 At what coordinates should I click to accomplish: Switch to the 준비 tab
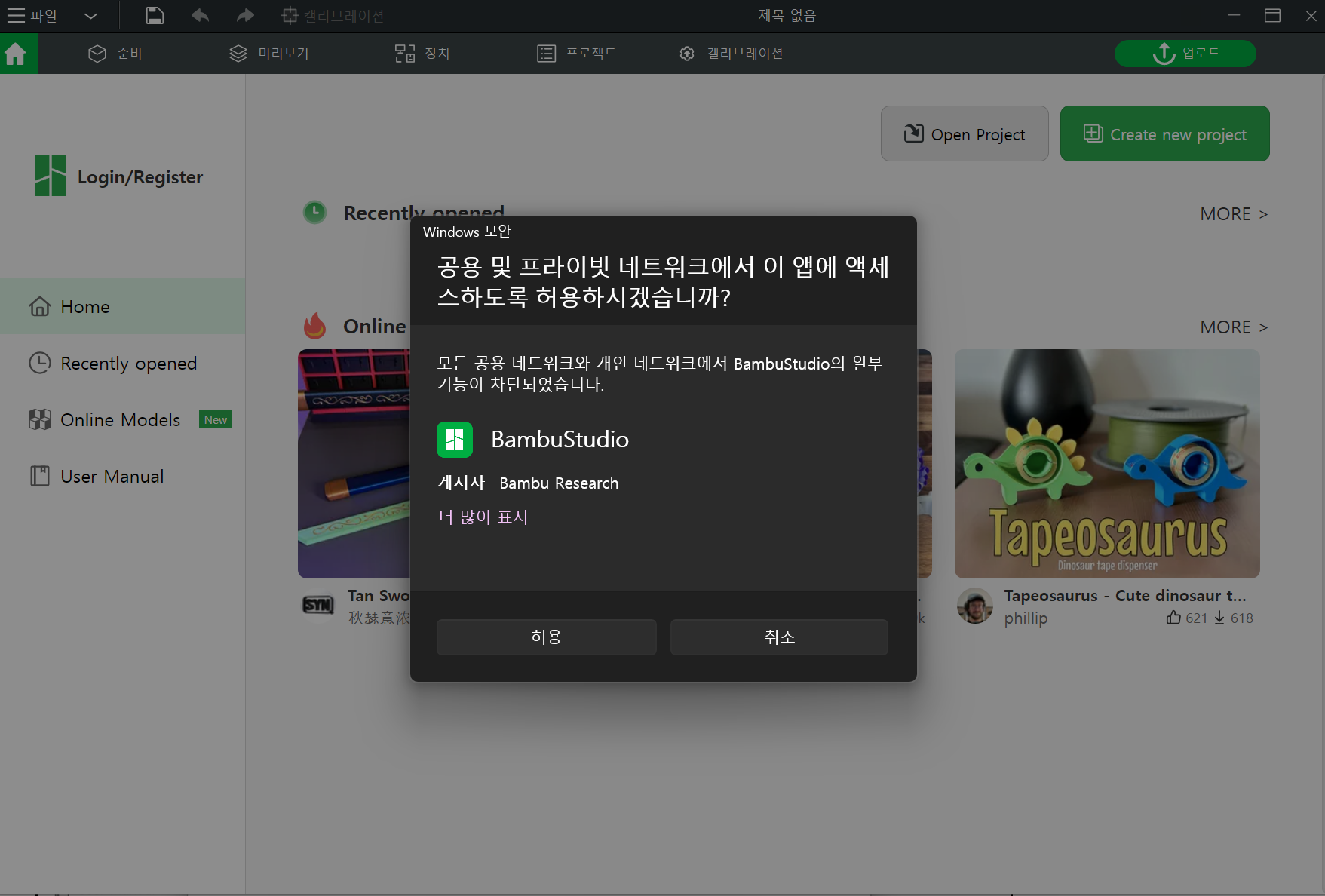pos(115,54)
